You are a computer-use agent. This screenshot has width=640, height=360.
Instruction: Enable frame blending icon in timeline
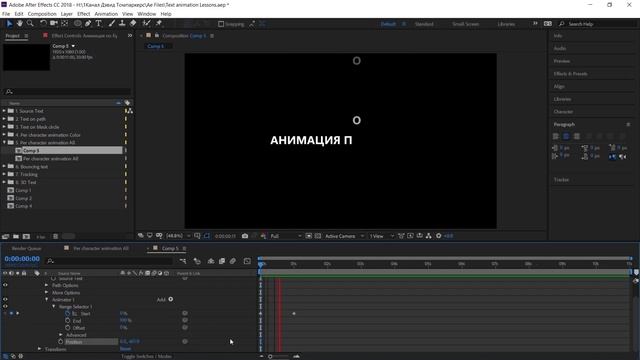pyautogui.click(x=222, y=261)
